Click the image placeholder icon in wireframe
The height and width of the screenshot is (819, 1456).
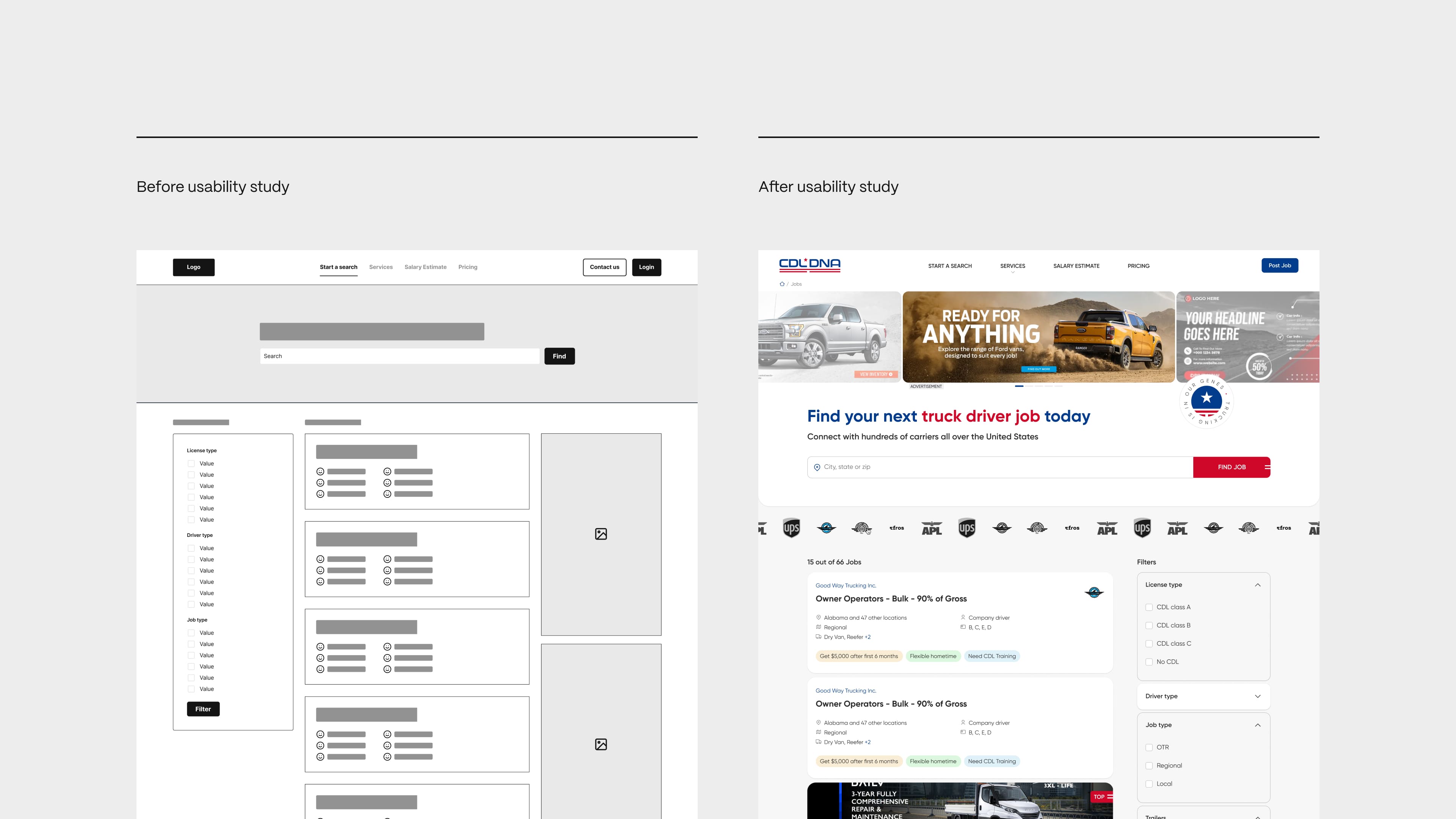601,534
